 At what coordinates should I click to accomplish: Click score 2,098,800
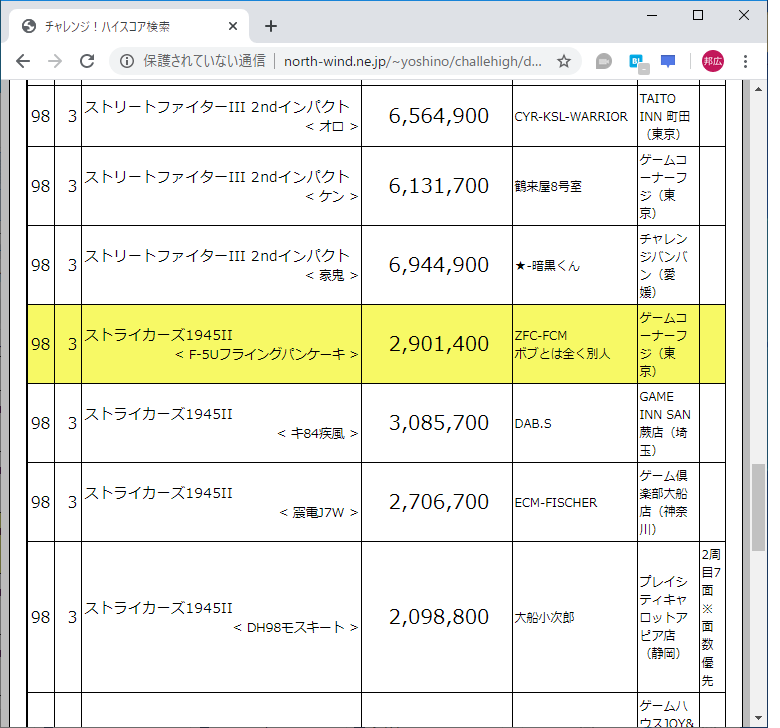pos(438,617)
